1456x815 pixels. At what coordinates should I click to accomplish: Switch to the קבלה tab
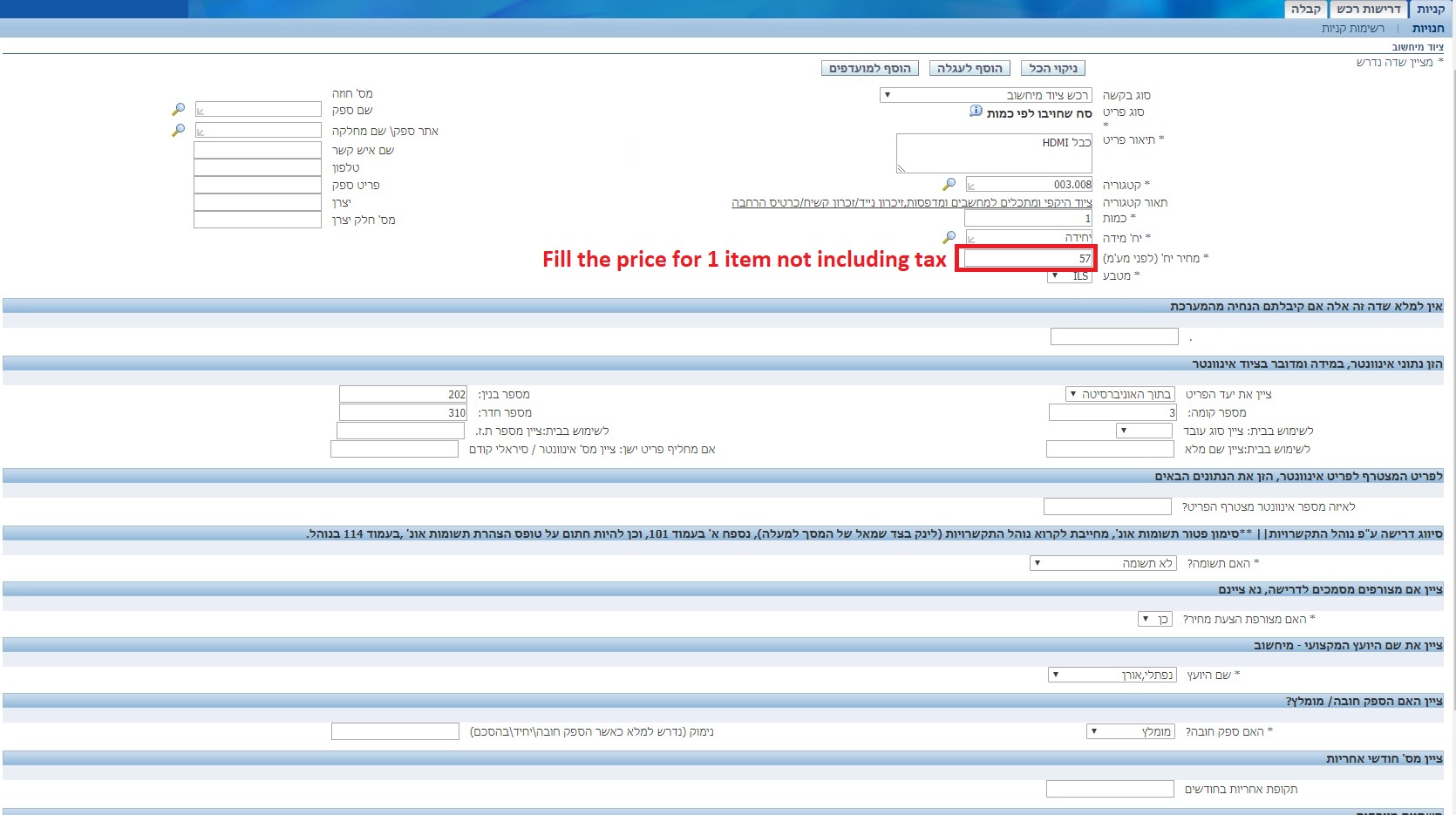[x=1305, y=10]
